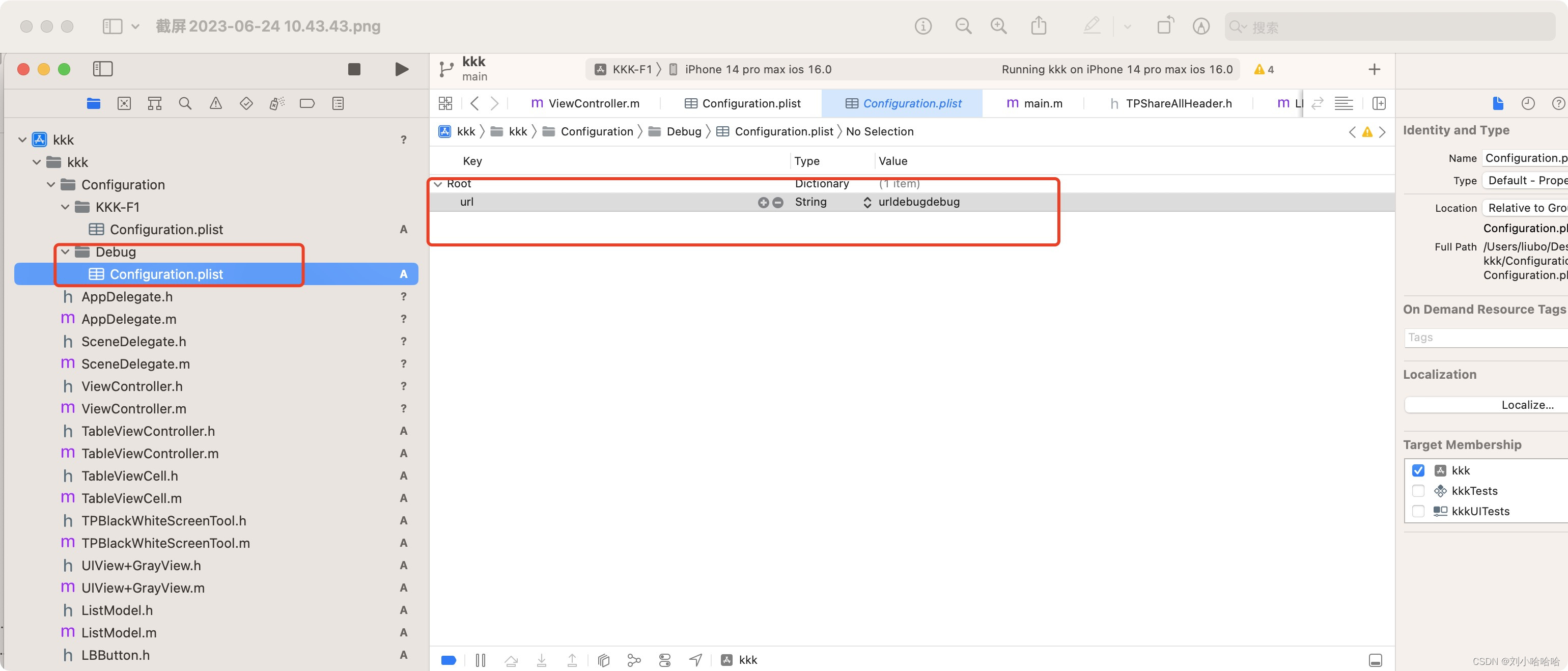Image resolution: width=1568 pixels, height=671 pixels.
Task: Click step into in debug bar
Action: click(x=542, y=660)
